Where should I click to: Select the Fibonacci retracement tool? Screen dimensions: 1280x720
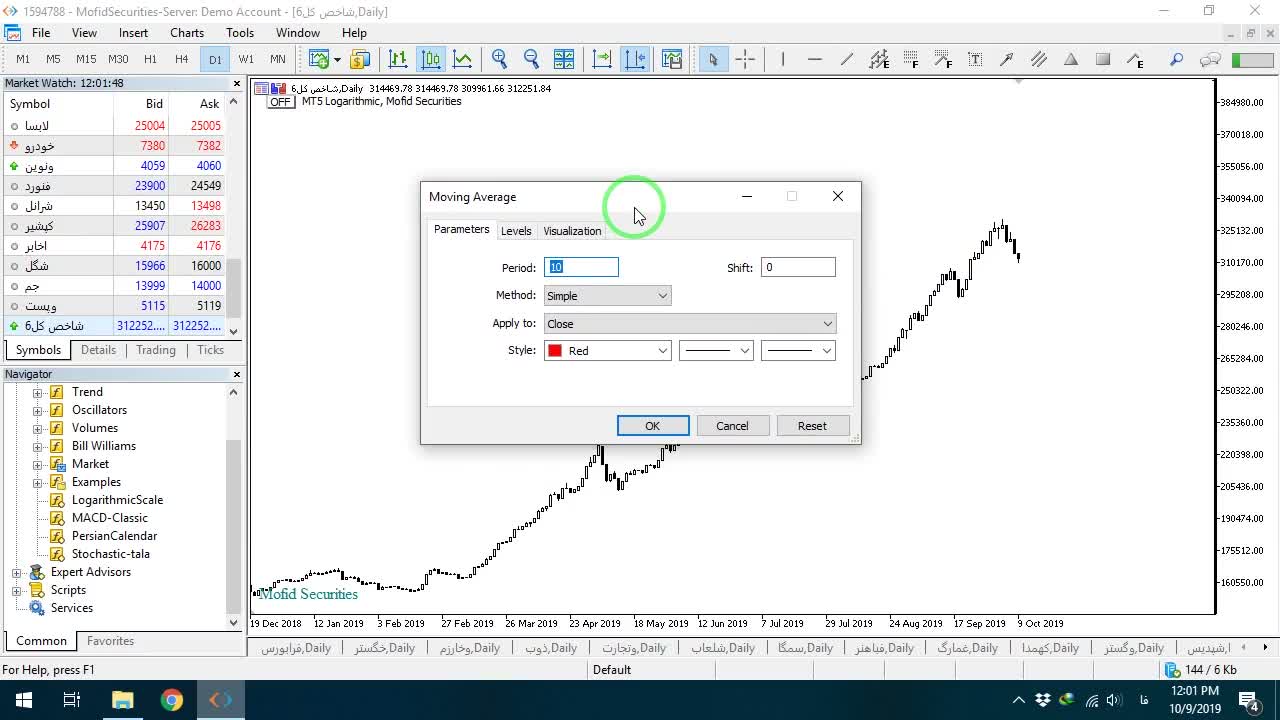pyautogui.click(x=911, y=59)
